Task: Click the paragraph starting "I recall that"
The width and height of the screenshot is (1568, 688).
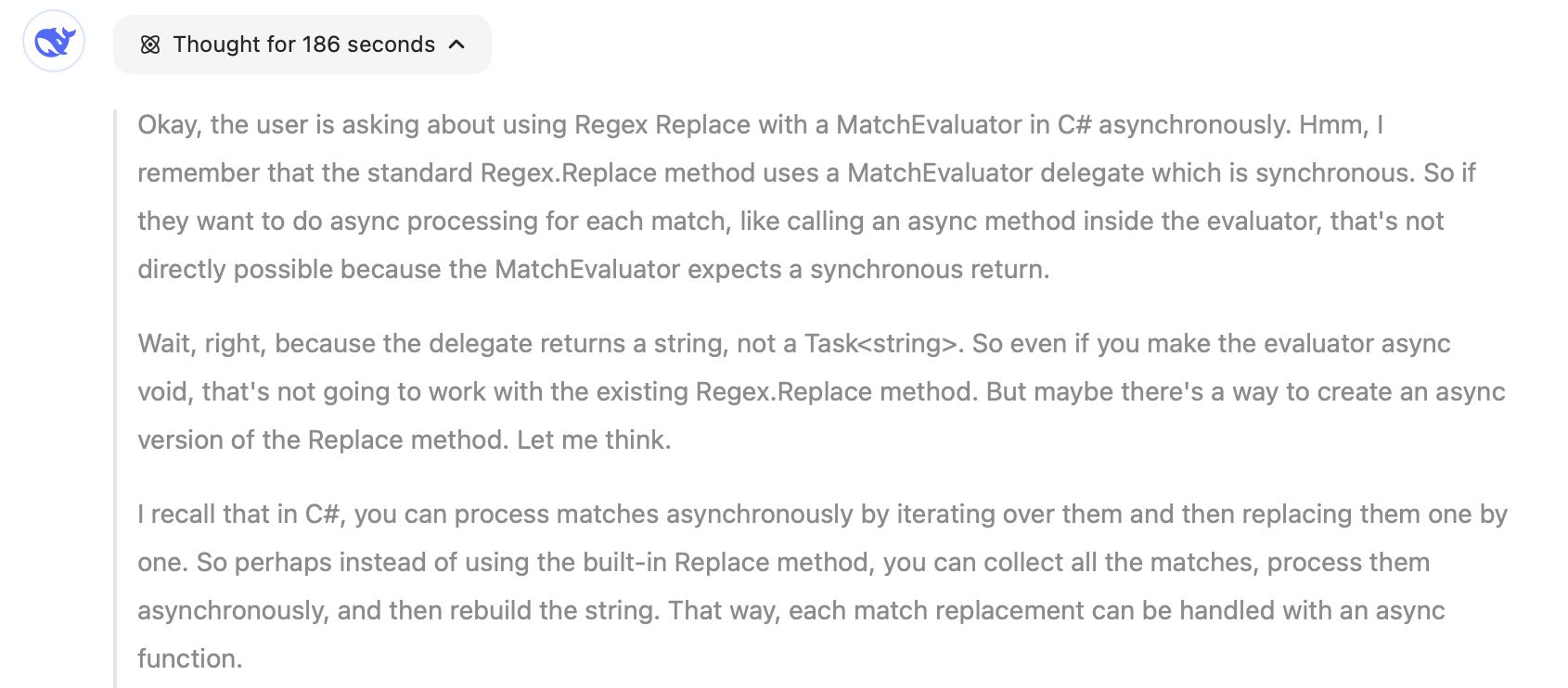Action: pyautogui.click(x=822, y=586)
